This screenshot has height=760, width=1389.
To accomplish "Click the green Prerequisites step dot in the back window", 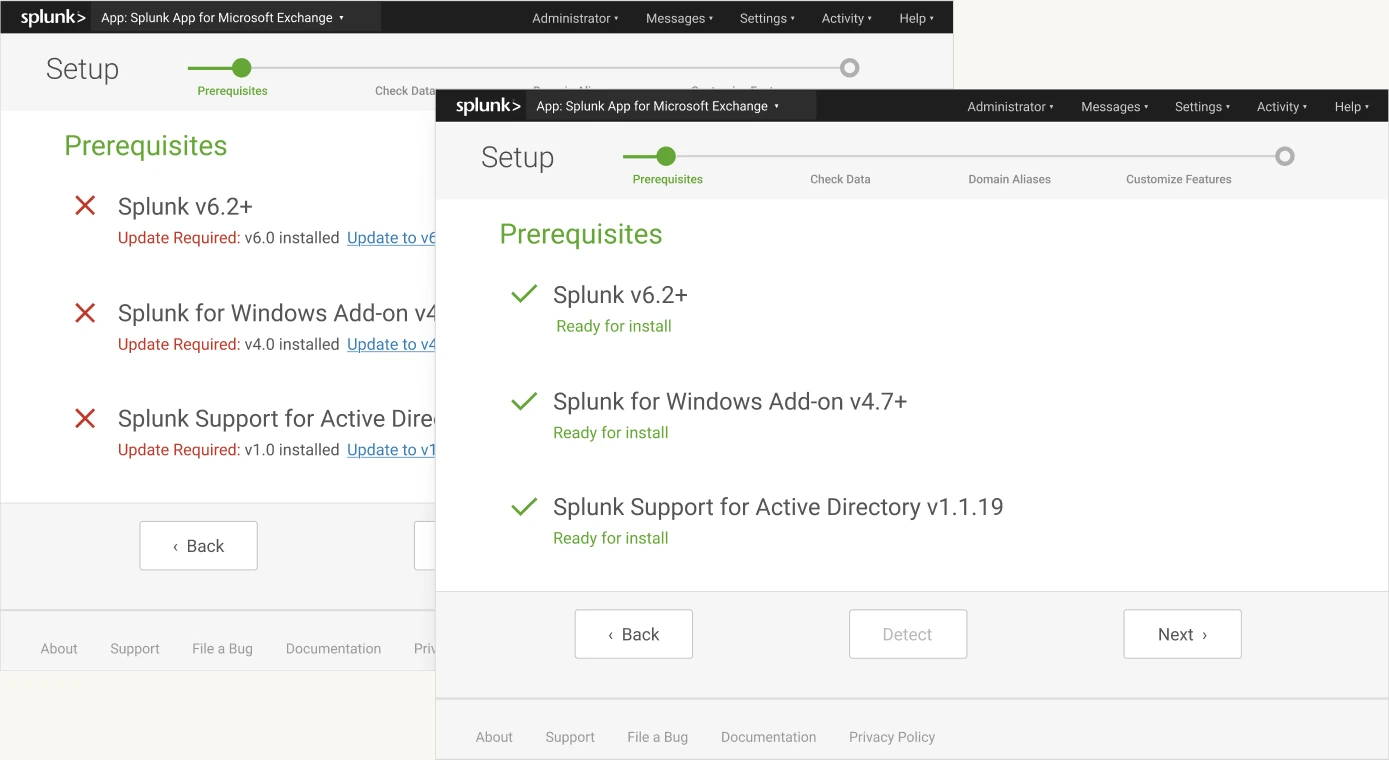I will [241, 68].
